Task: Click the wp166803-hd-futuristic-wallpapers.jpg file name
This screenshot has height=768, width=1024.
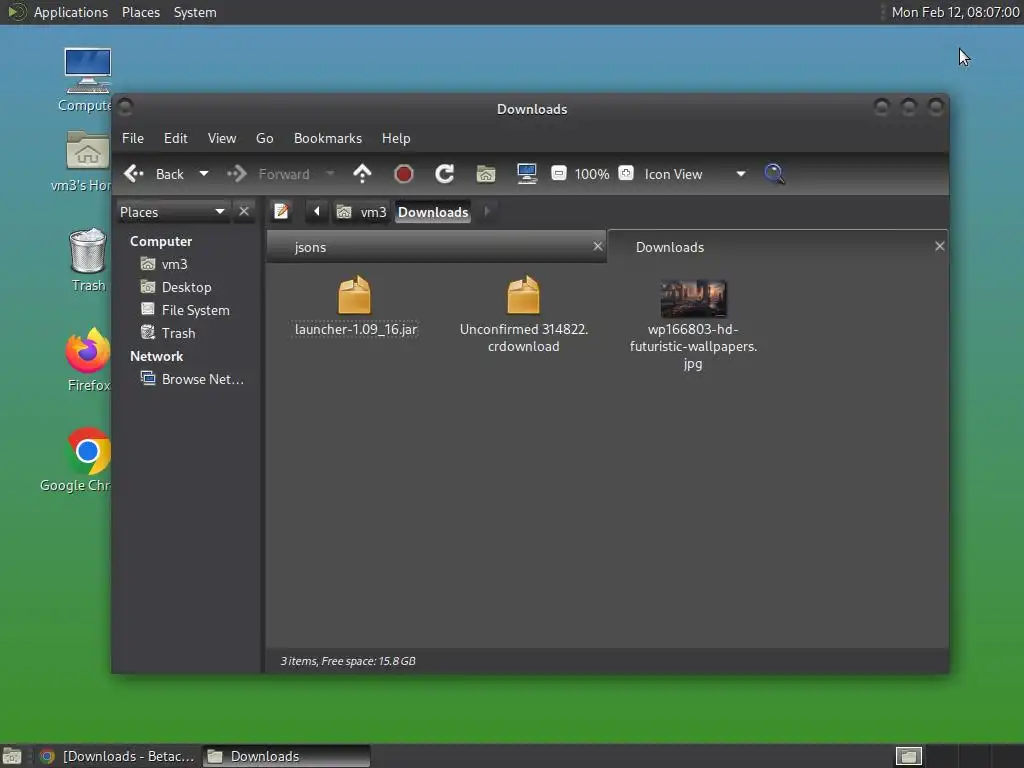Action: coord(693,346)
